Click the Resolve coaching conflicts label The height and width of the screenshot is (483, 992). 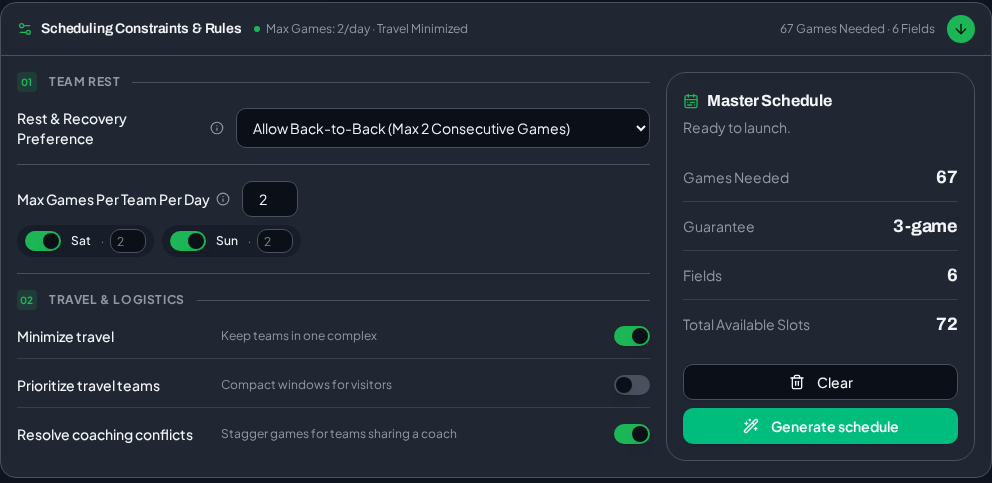pos(105,435)
